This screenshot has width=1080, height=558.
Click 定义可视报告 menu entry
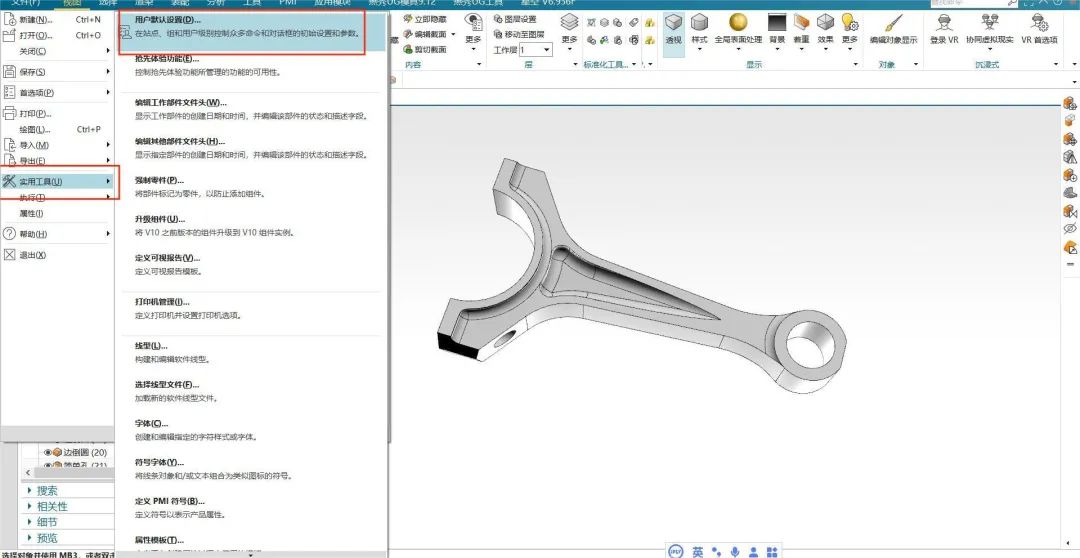point(251,264)
